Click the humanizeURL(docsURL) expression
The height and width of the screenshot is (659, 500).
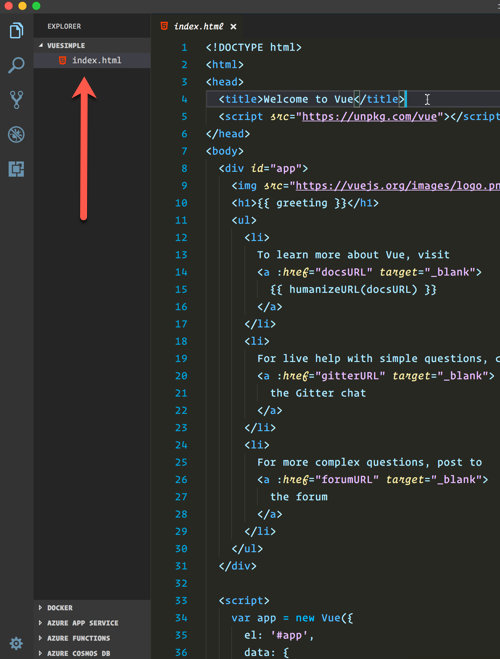(x=353, y=290)
